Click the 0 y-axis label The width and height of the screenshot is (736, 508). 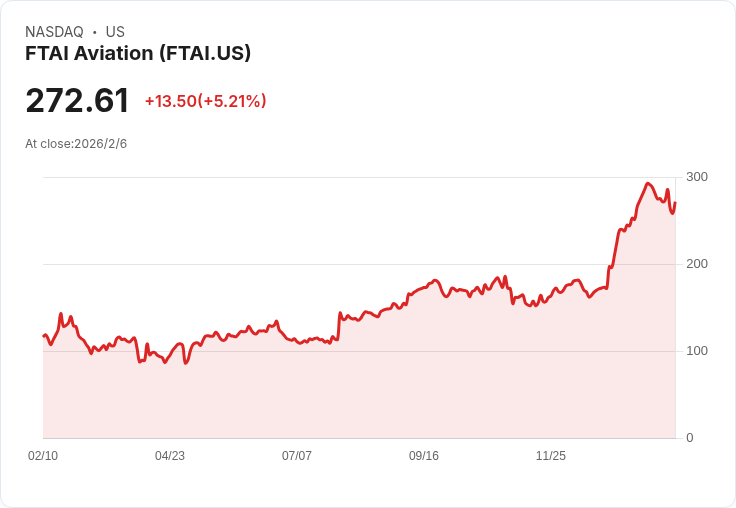(x=690, y=438)
